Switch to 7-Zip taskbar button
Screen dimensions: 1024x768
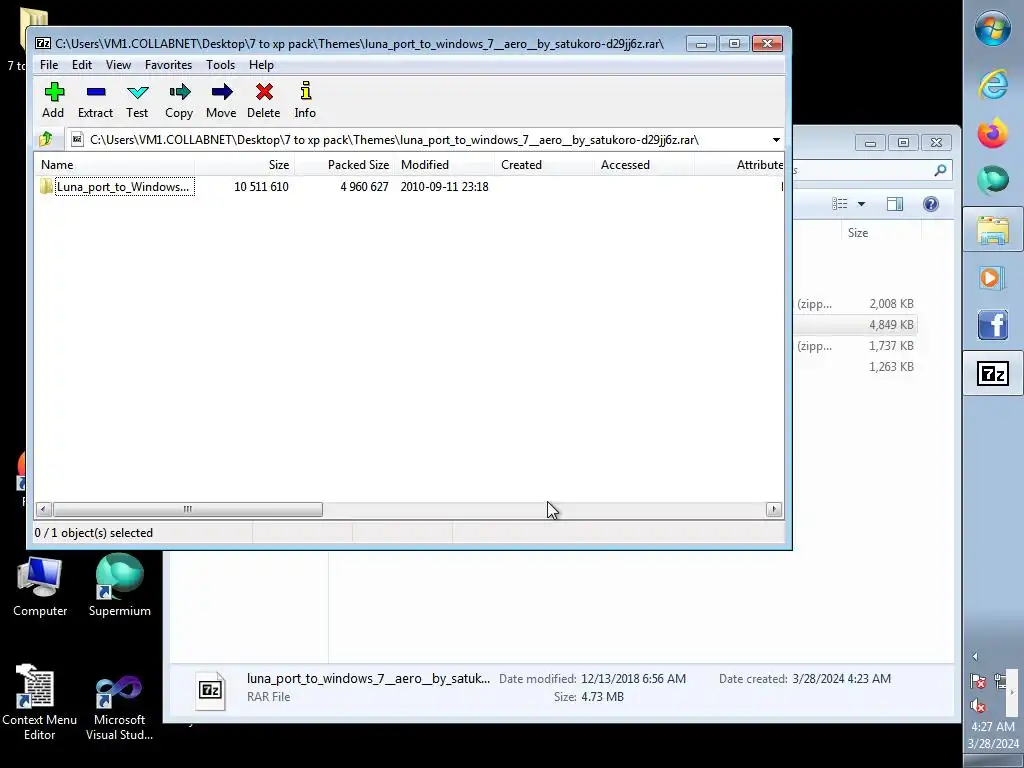(x=993, y=374)
